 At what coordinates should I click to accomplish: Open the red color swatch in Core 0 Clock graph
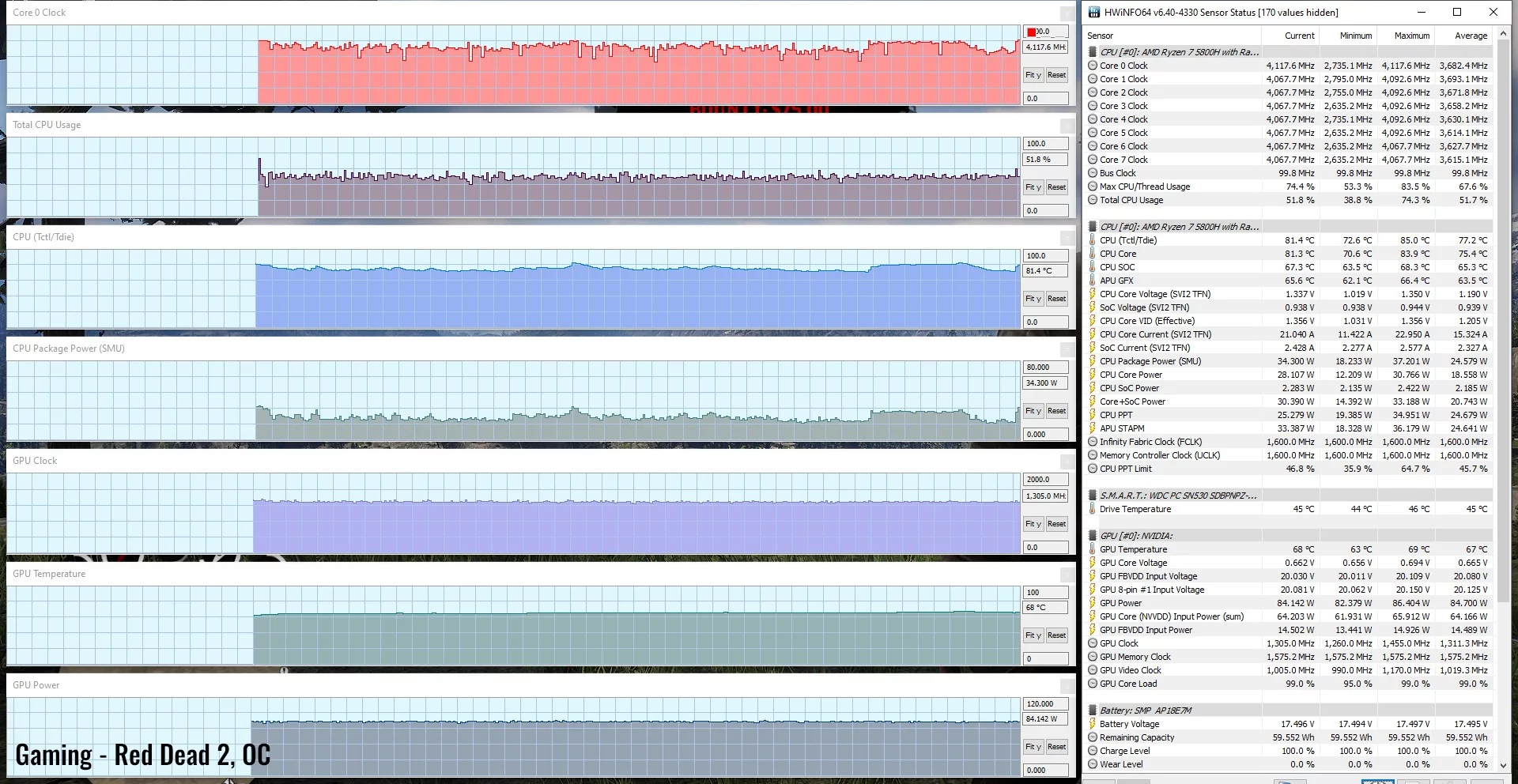[1031, 32]
